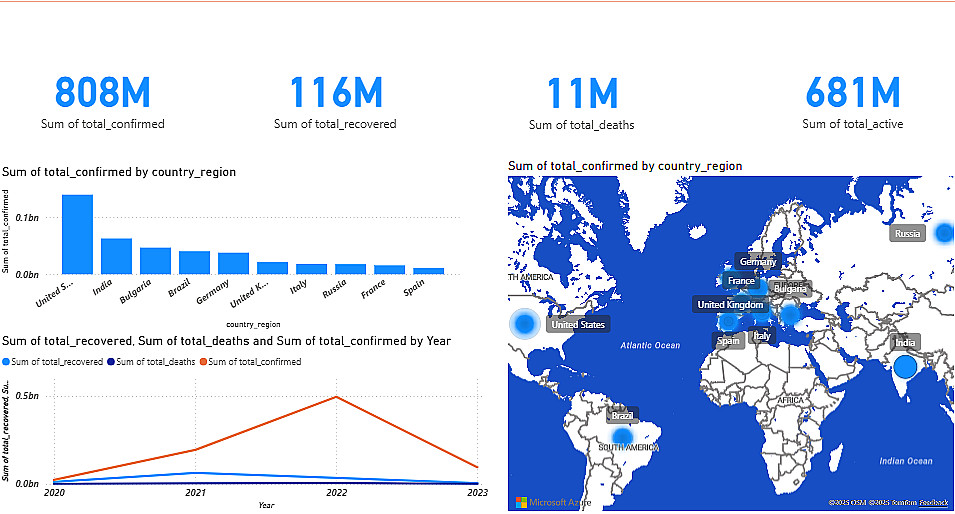Click the 808M total confirmed card
This screenshot has width=955, height=514.
coord(102,102)
